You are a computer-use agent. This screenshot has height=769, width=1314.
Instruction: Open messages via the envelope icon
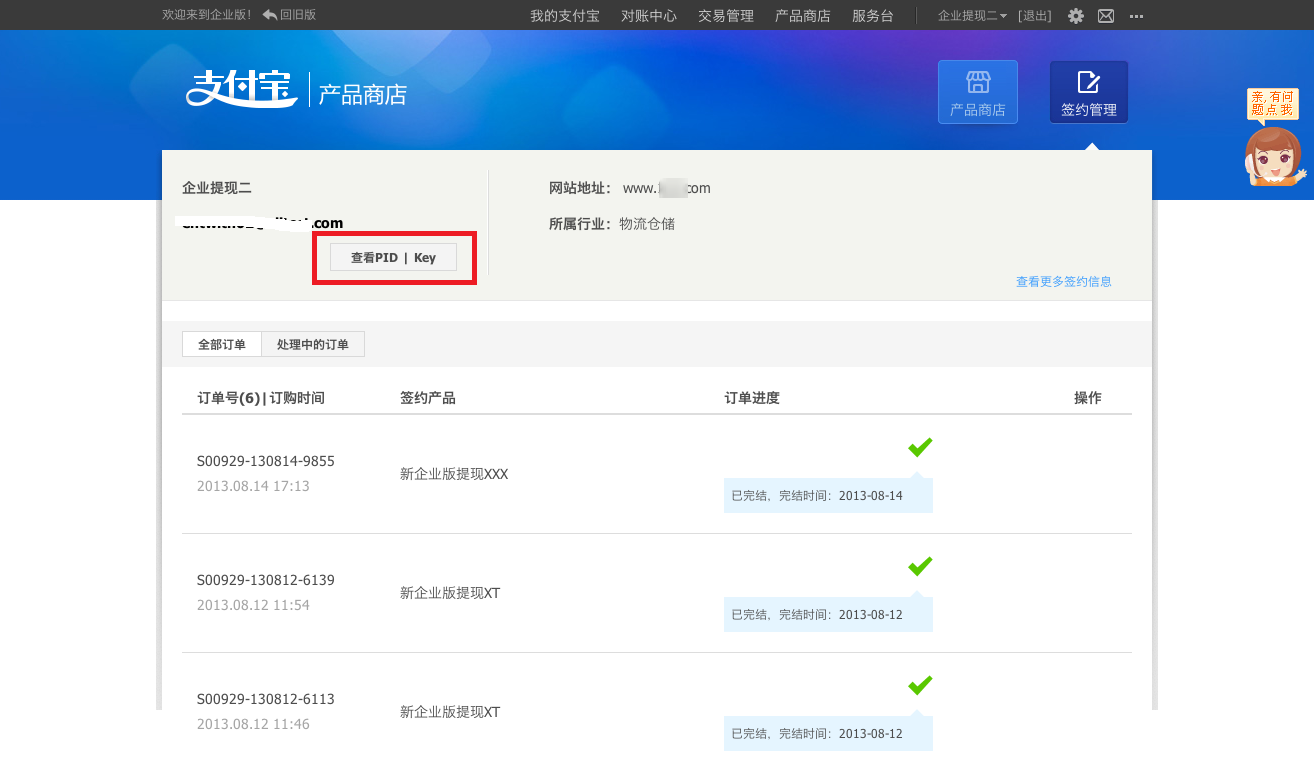click(1105, 16)
